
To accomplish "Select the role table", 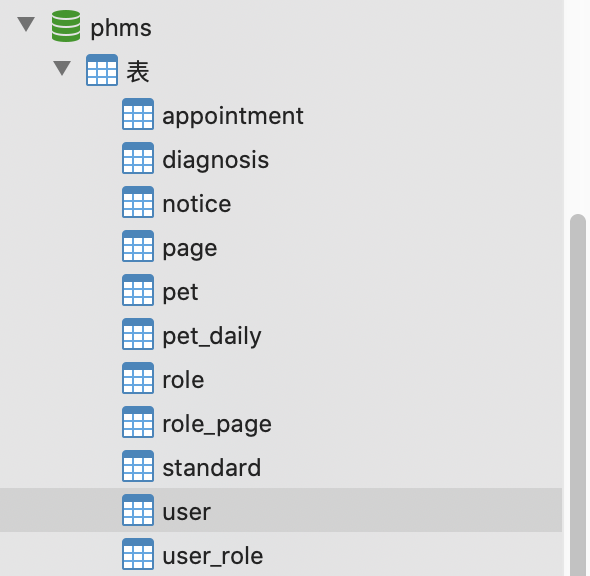I will (281, 378).
